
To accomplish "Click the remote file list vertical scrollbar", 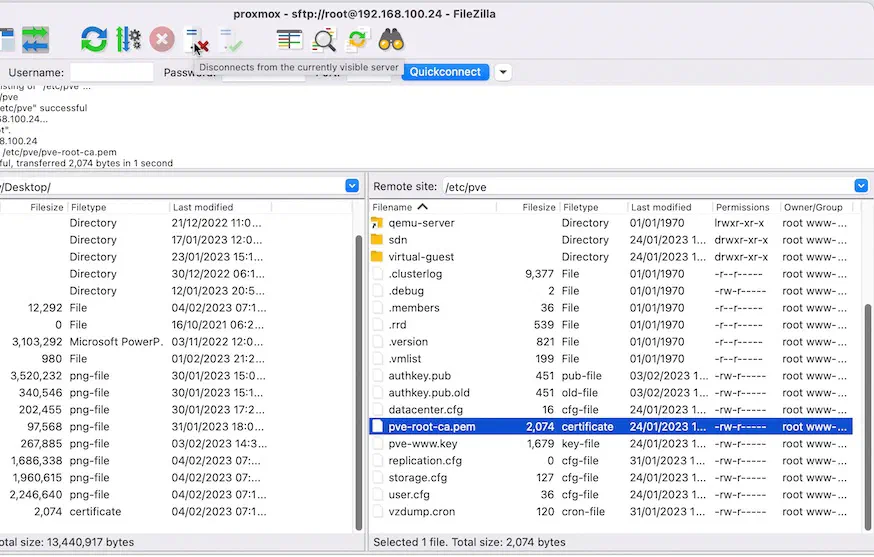I will coord(868,416).
